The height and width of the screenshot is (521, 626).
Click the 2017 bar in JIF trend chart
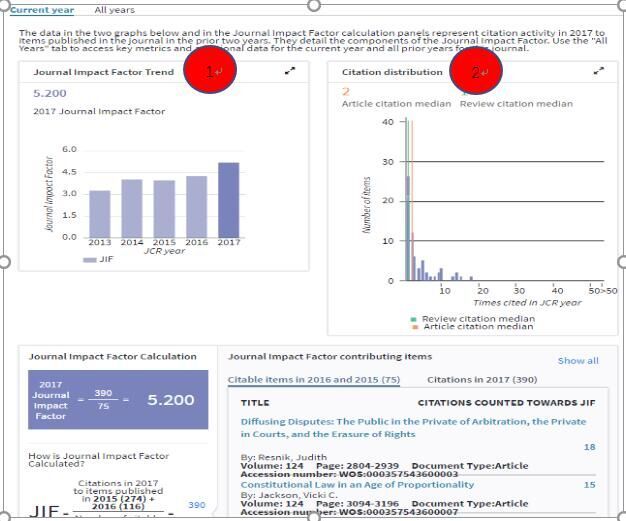point(229,199)
